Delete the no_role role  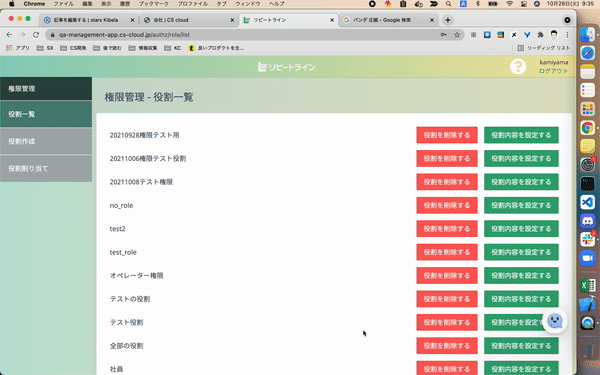point(447,205)
